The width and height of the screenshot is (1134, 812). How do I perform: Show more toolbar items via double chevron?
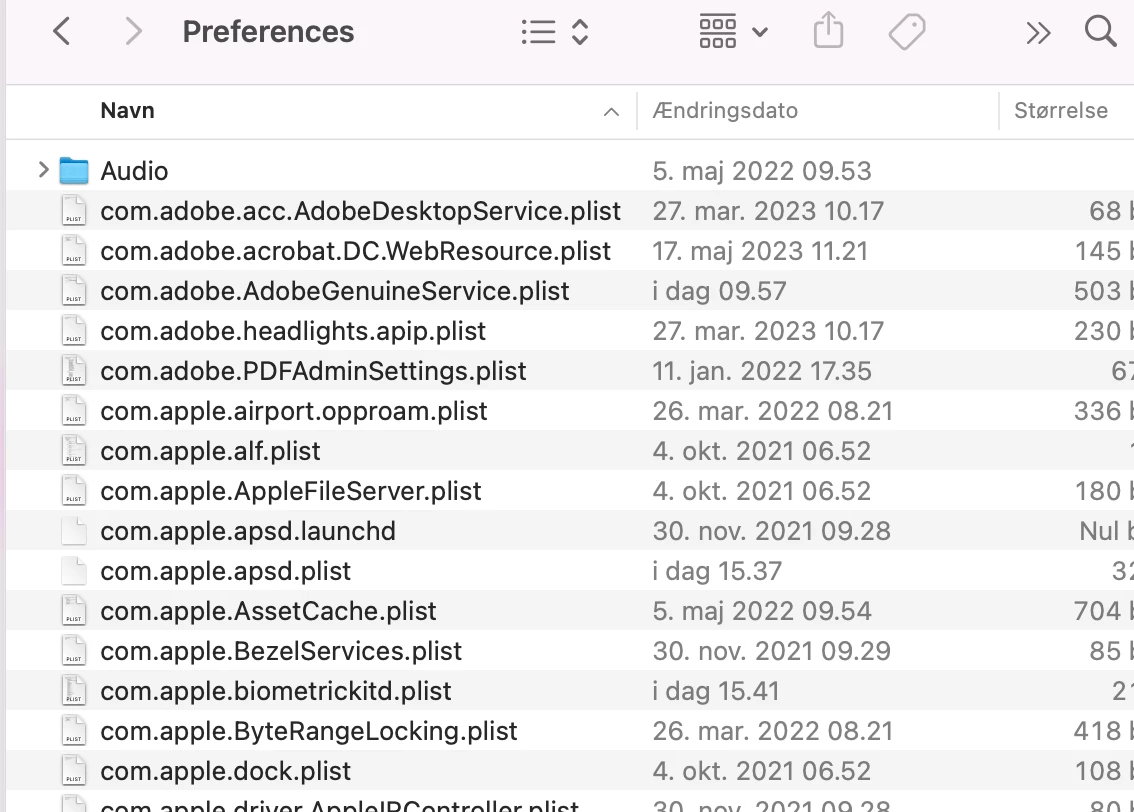tap(1038, 33)
